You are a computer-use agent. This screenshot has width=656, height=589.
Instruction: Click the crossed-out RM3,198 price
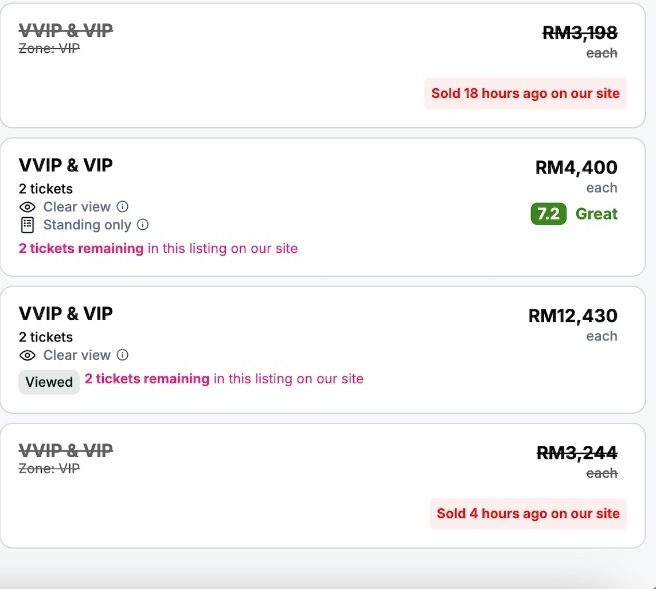click(x=580, y=33)
